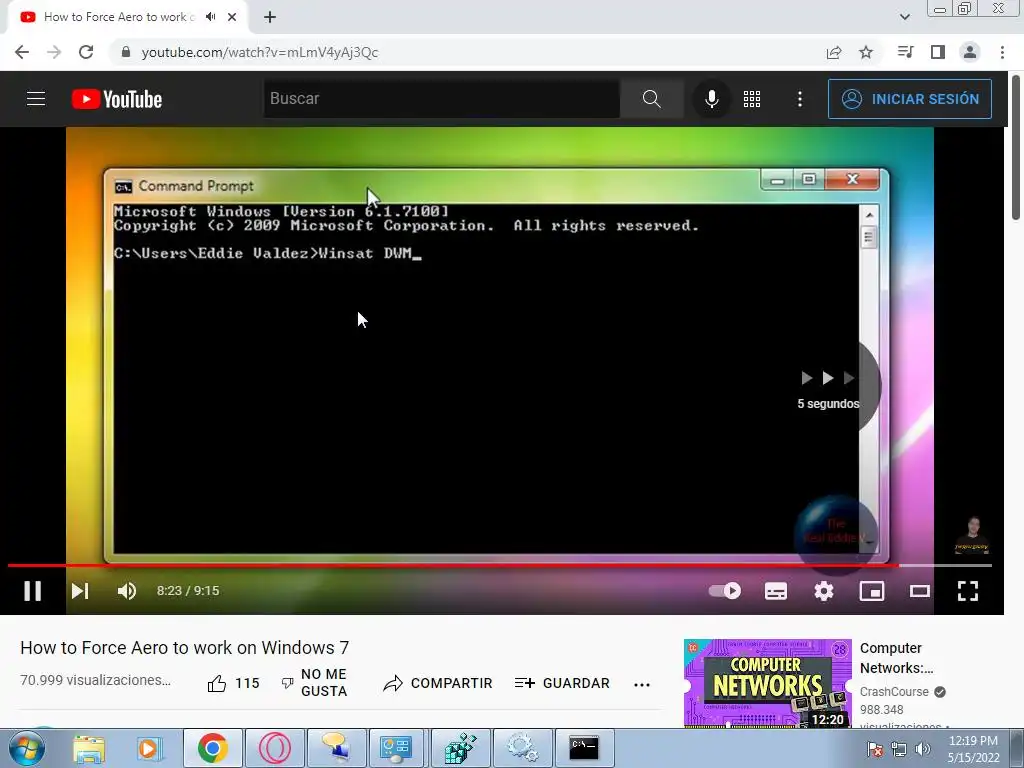
Task: Focus the Buscar search field
Action: tap(441, 99)
